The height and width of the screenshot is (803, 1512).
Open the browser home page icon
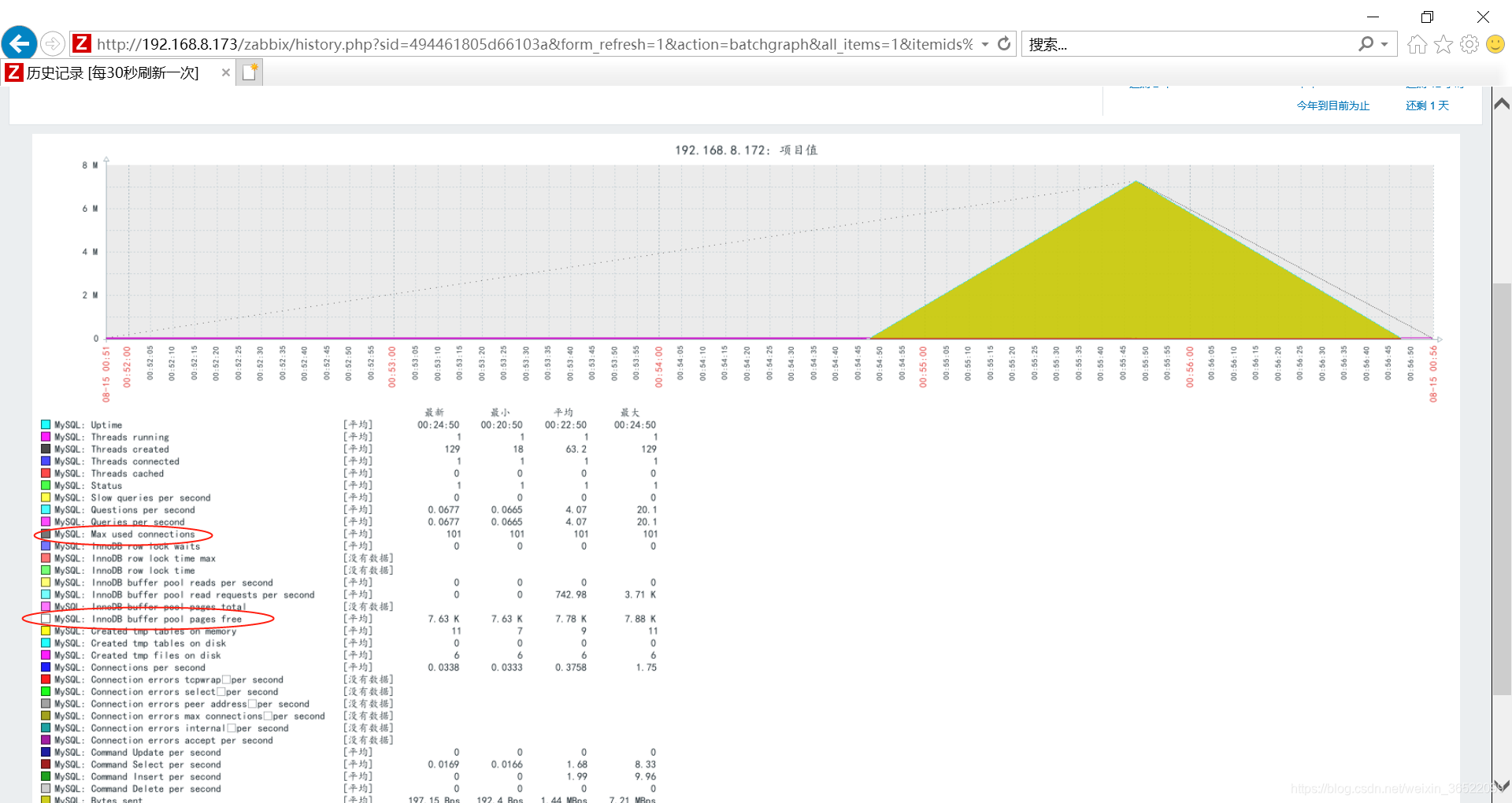click(1417, 44)
